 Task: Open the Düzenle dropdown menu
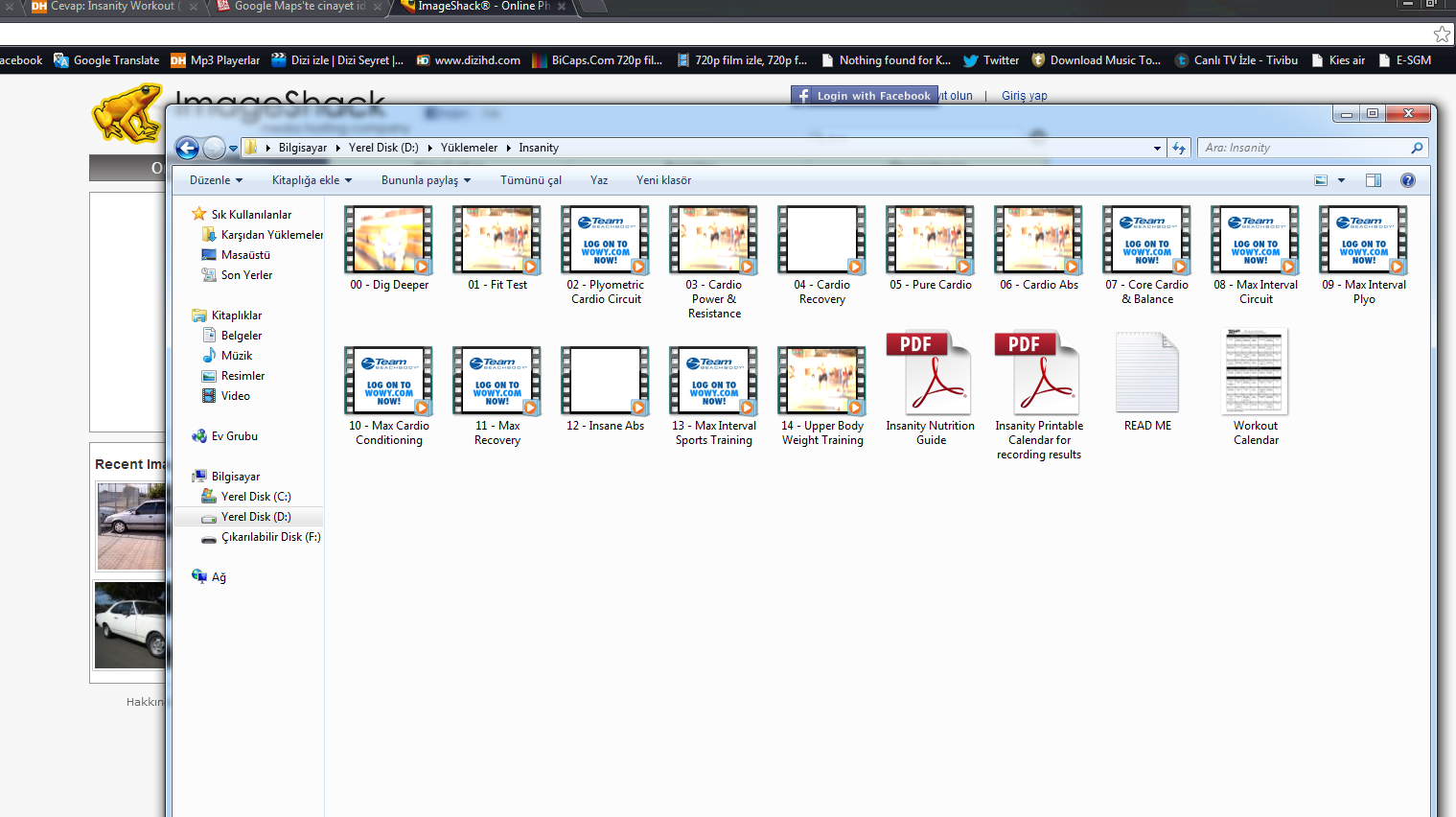[x=216, y=180]
